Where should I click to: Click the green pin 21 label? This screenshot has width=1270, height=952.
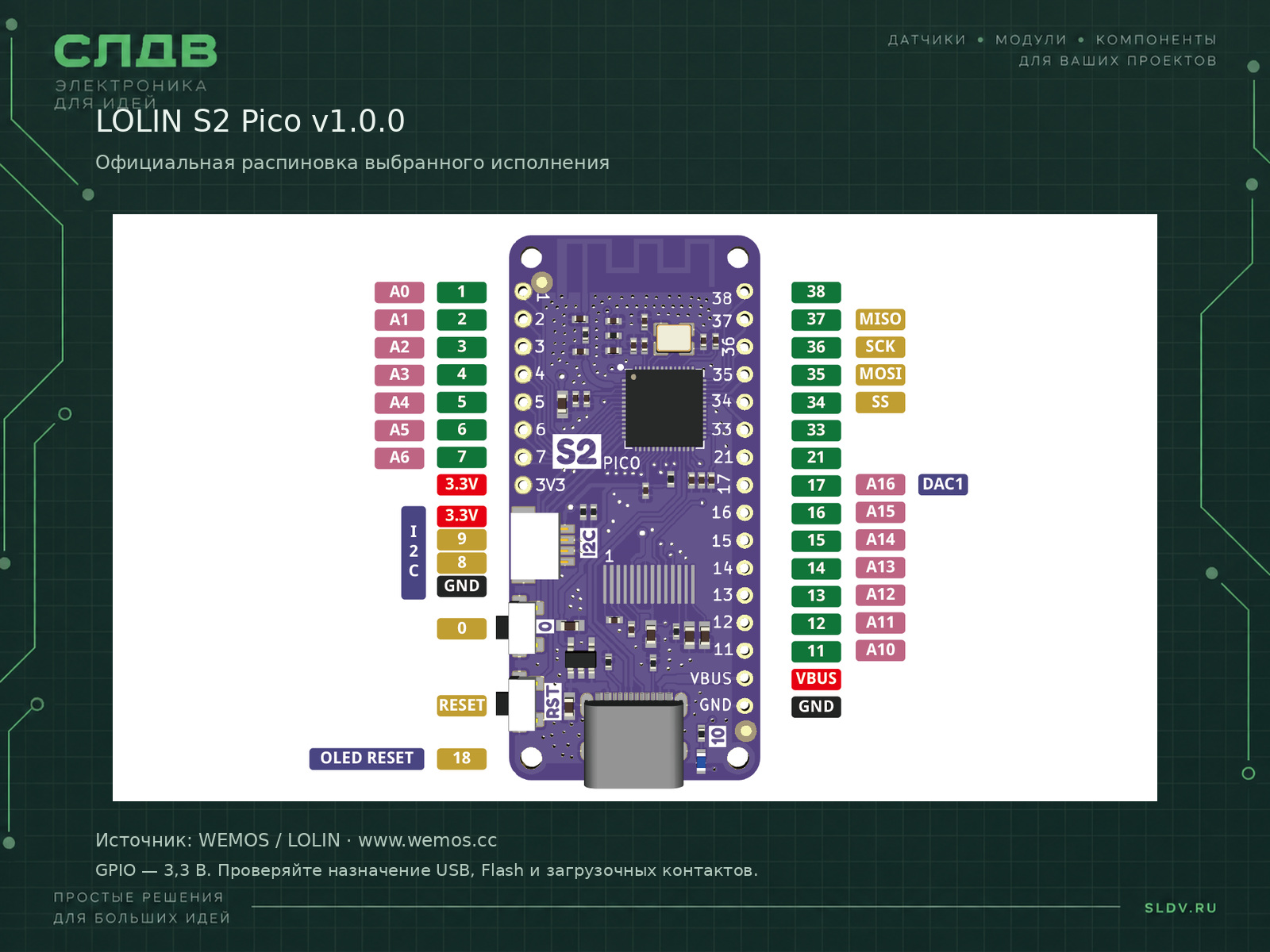(x=816, y=458)
